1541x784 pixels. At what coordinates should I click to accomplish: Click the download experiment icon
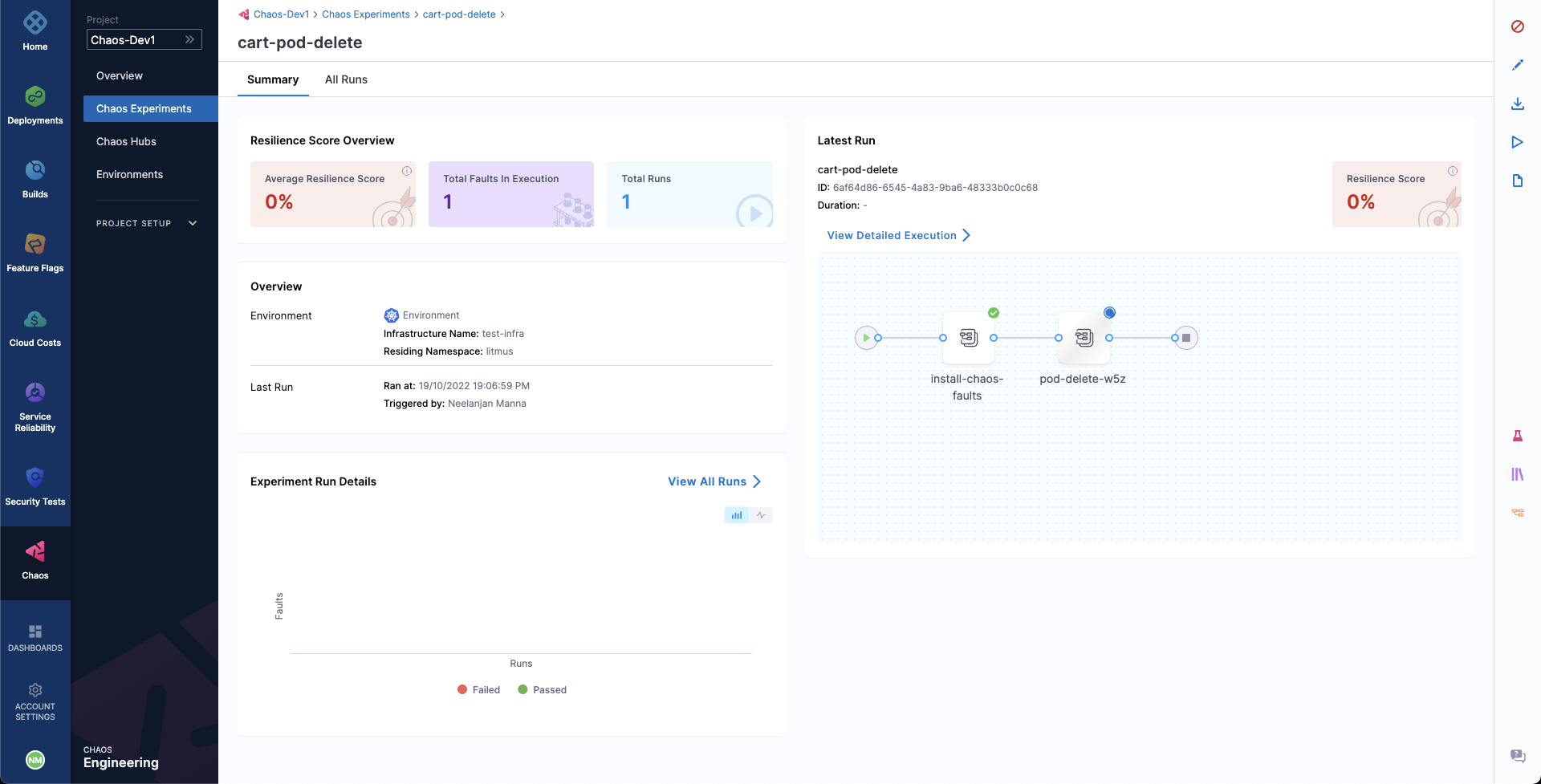click(1517, 104)
